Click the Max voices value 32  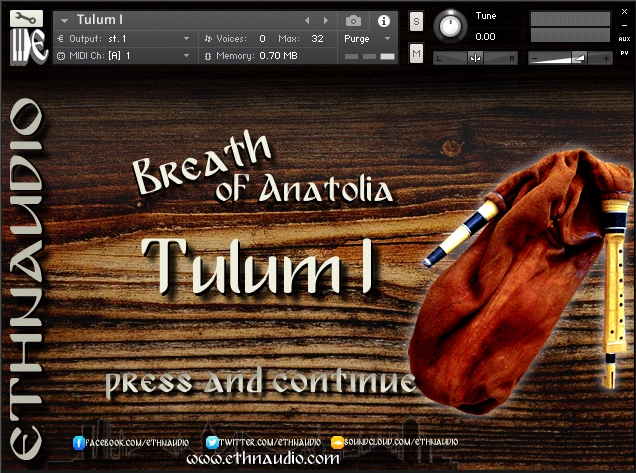point(317,39)
